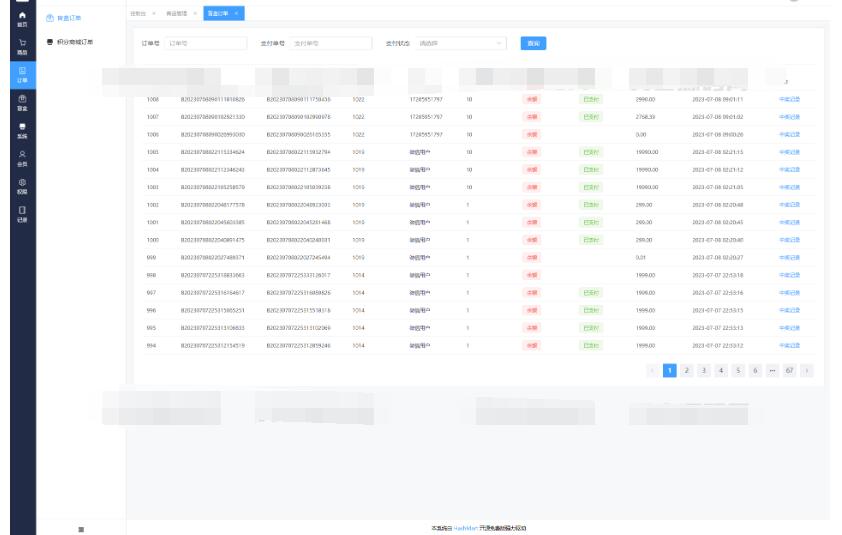
Task: Jump to page 67 in pagination
Action: [x=789, y=370]
